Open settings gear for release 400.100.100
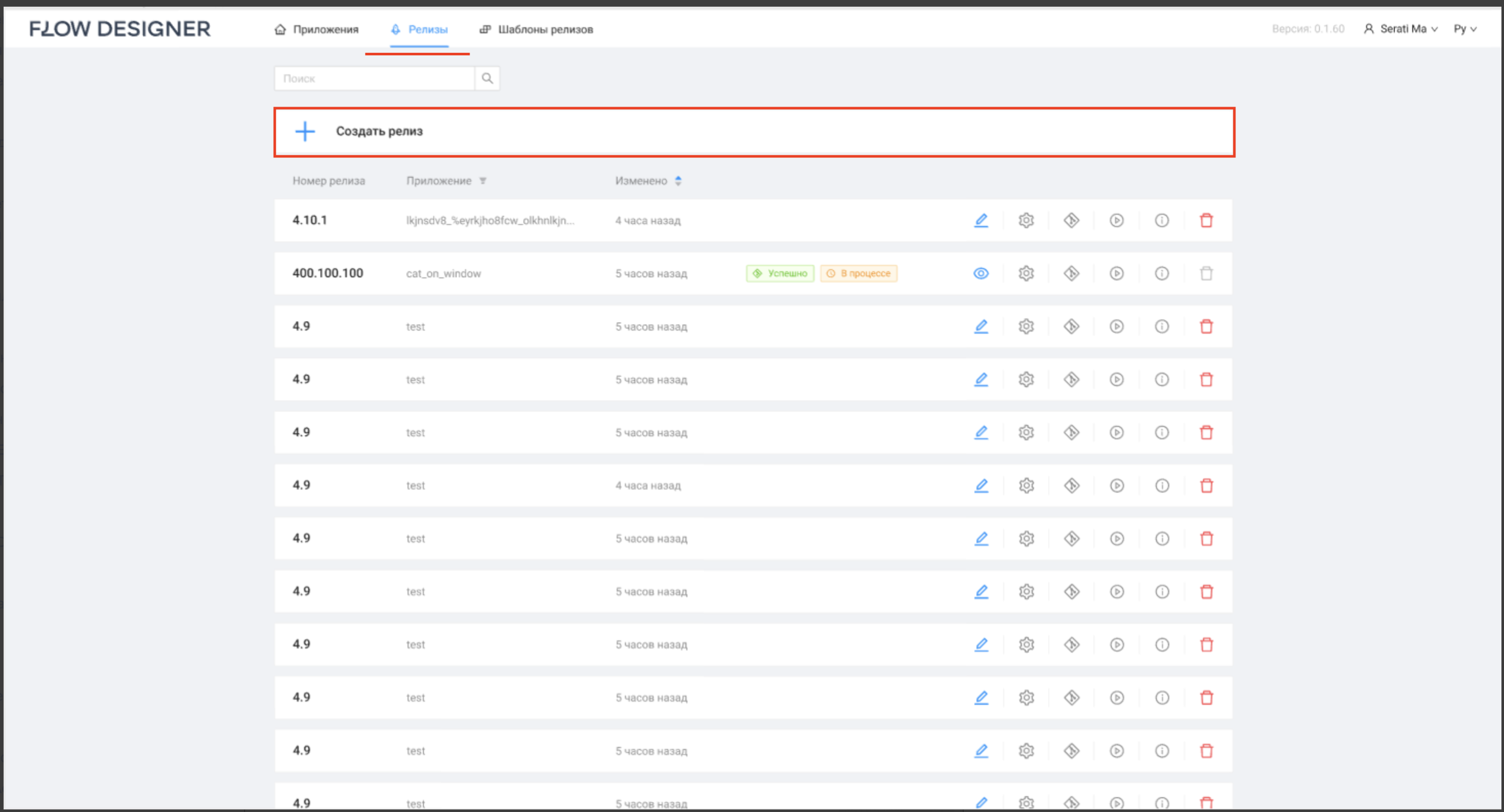The height and width of the screenshot is (812, 1504). click(x=1026, y=273)
